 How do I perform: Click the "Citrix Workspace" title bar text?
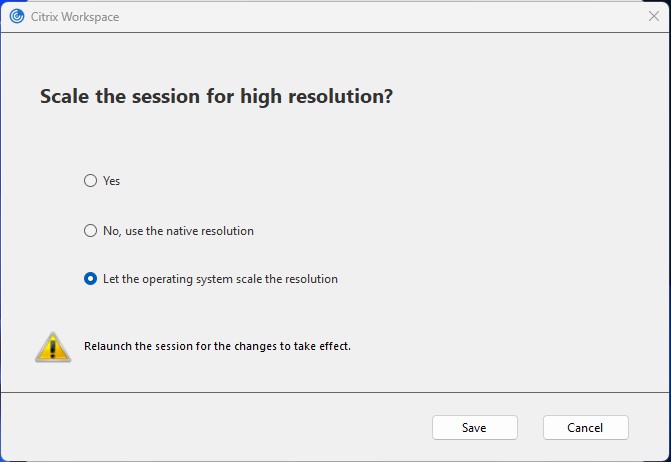coord(75,17)
